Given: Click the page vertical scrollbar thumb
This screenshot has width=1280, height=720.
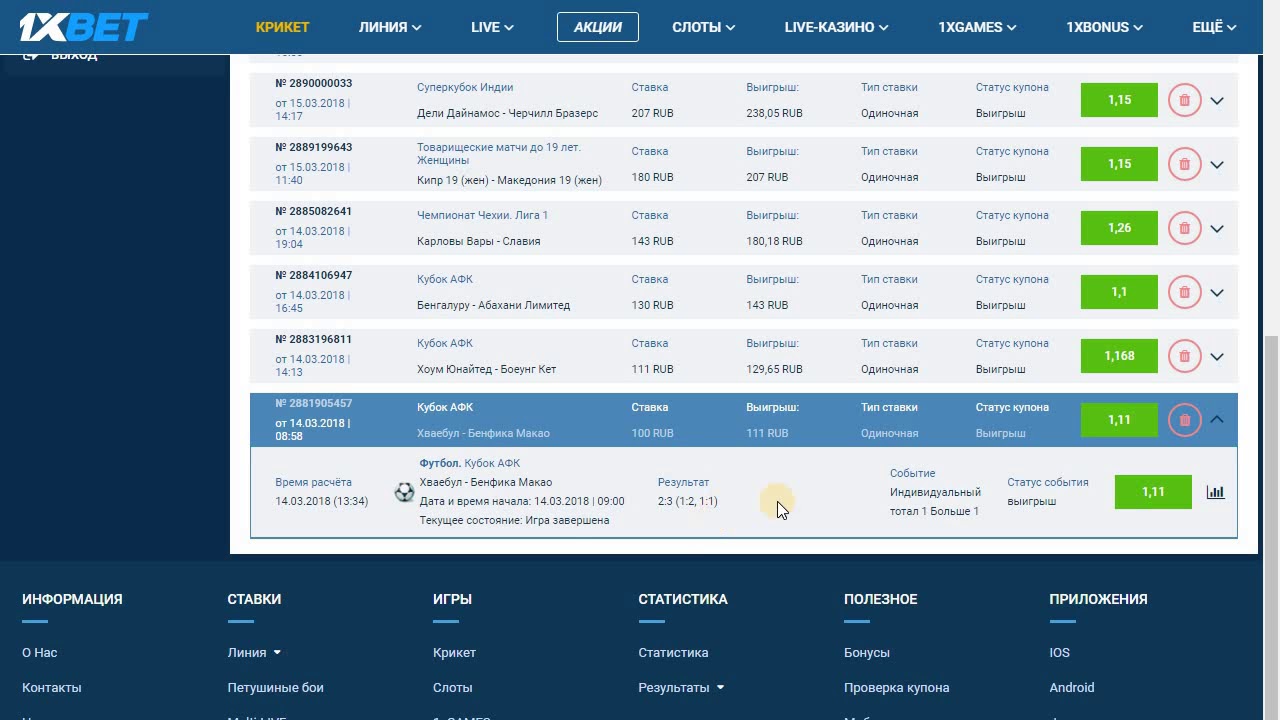Looking at the screenshot, I should tap(1271, 527).
